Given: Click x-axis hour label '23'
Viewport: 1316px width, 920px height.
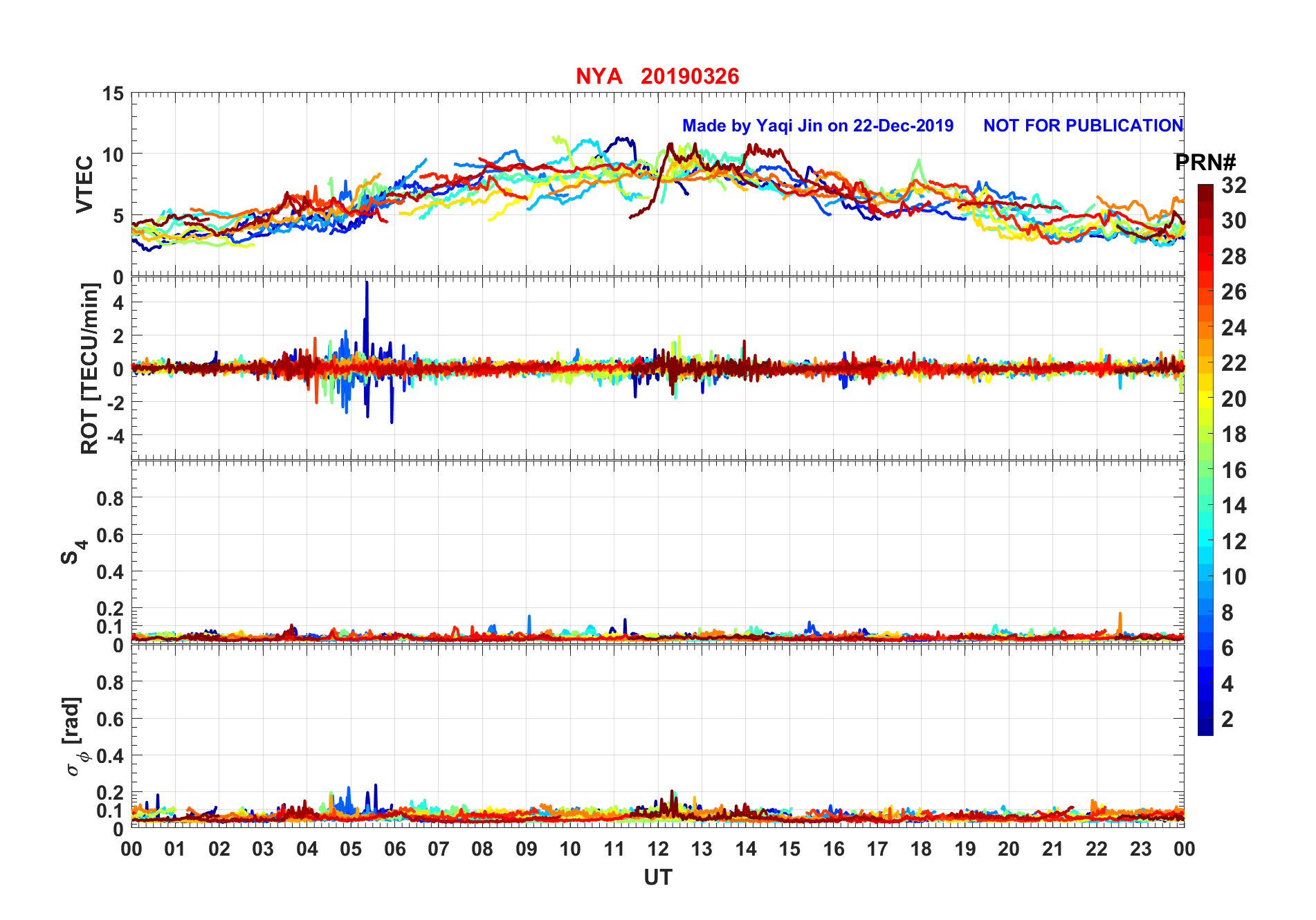Looking at the screenshot, I should point(1140,849).
